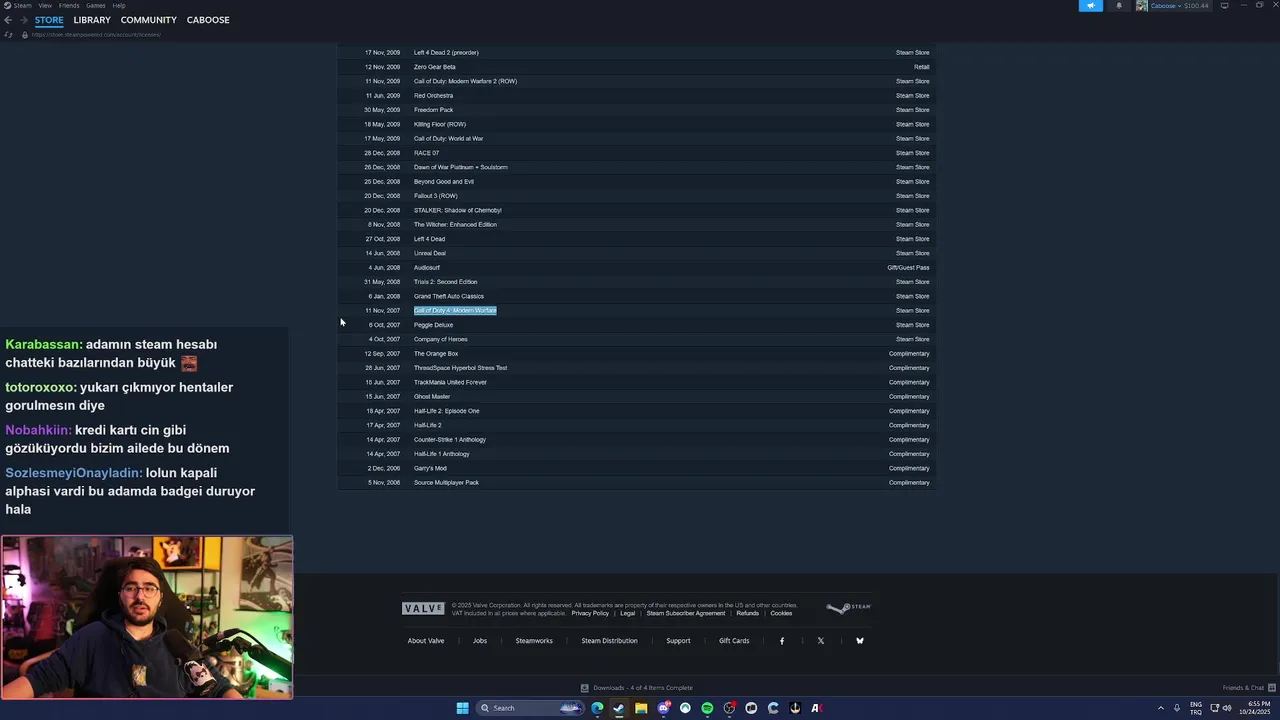Open the Cookies link
1280x720 pixels.
(x=781, y=613)
